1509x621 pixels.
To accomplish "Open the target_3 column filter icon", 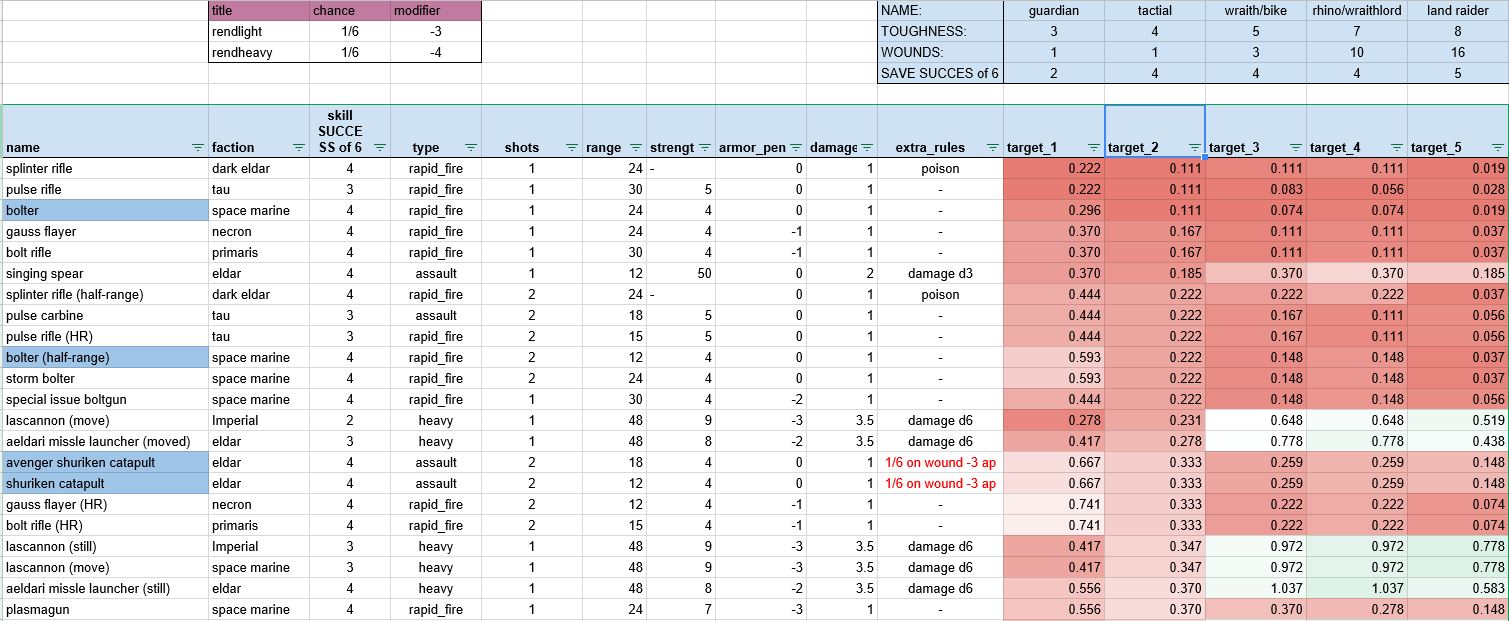I will click(1295, 148).
